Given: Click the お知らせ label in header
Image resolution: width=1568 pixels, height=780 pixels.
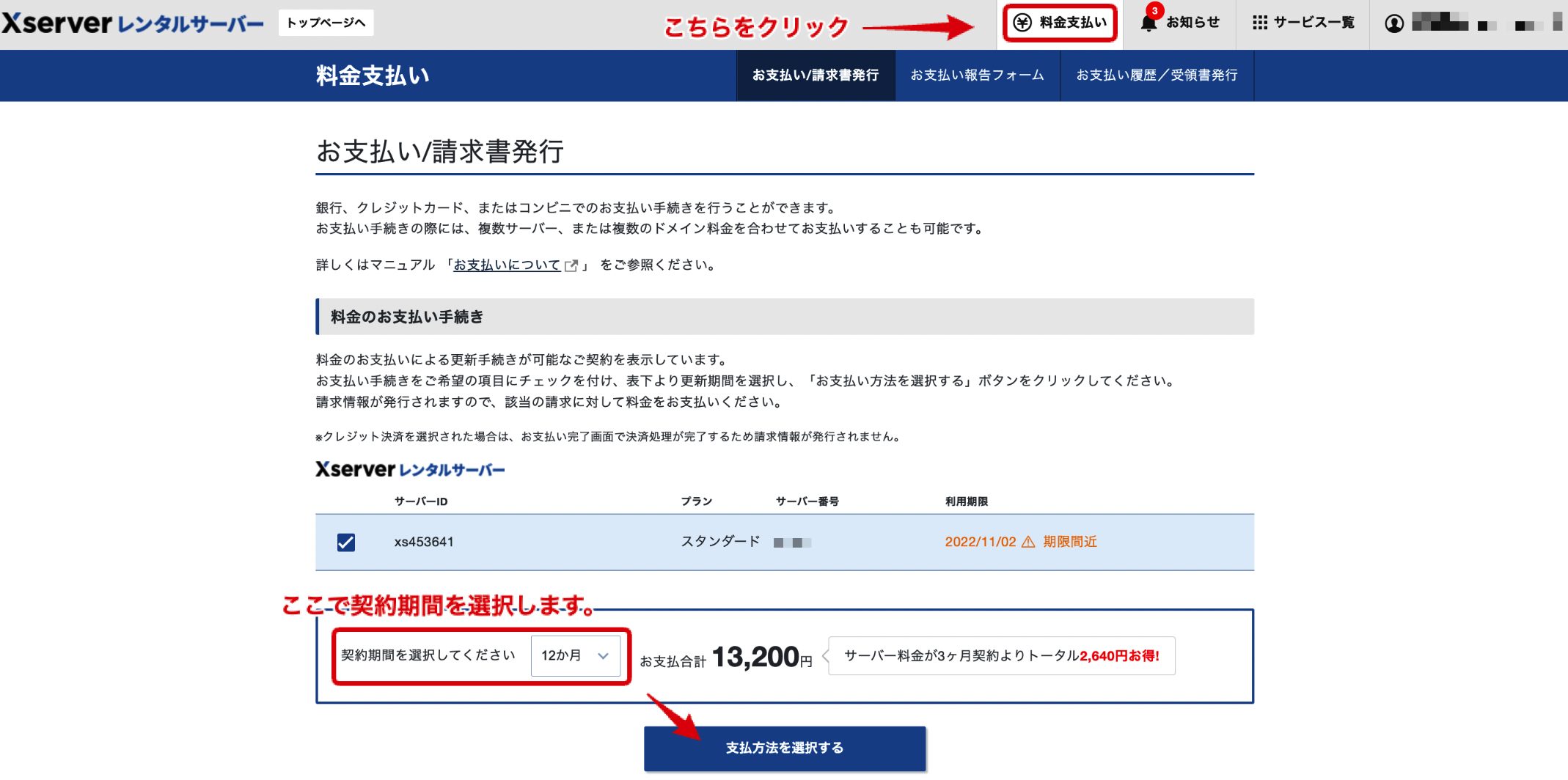Looking at the screenshot, I should 1193,23.
